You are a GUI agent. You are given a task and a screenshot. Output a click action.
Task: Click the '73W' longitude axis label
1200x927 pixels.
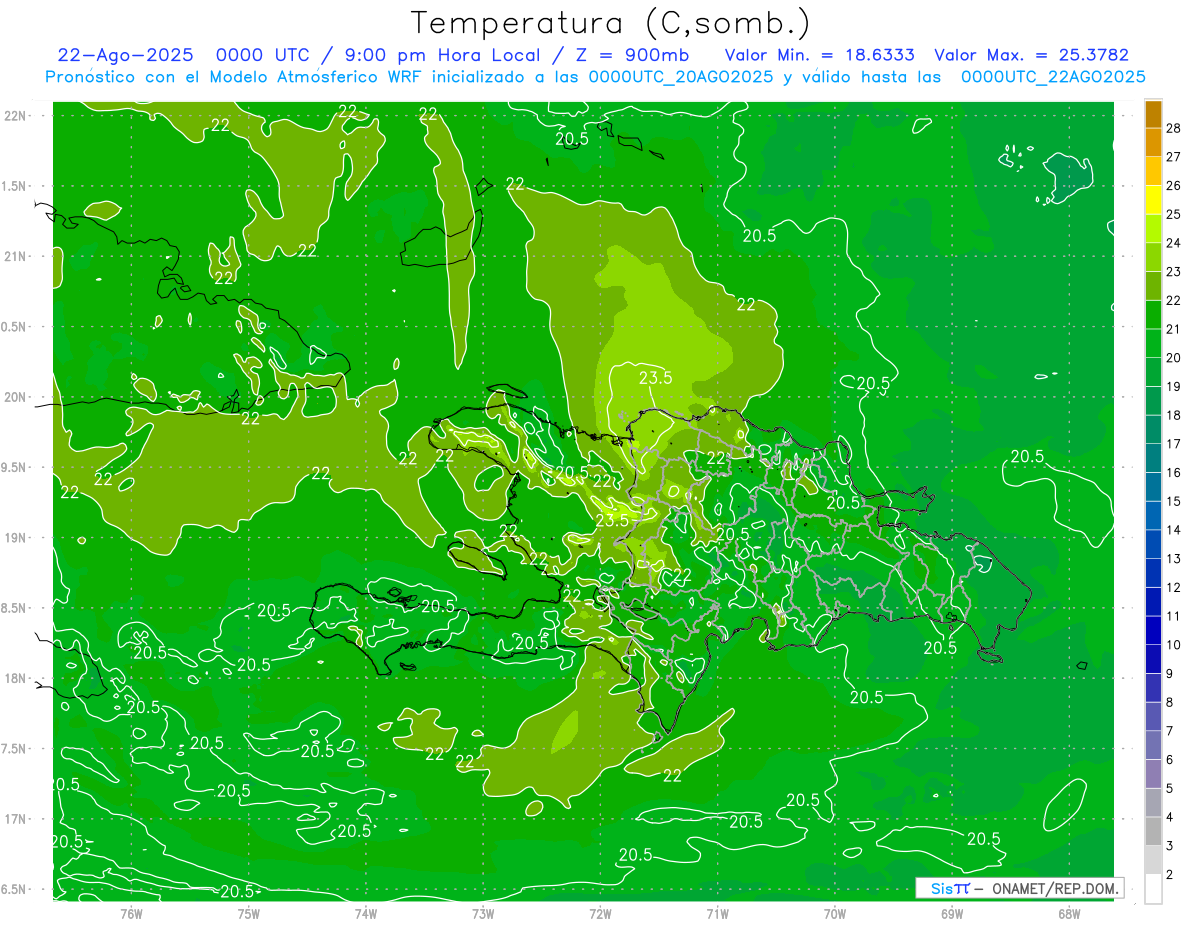[483, 914]
